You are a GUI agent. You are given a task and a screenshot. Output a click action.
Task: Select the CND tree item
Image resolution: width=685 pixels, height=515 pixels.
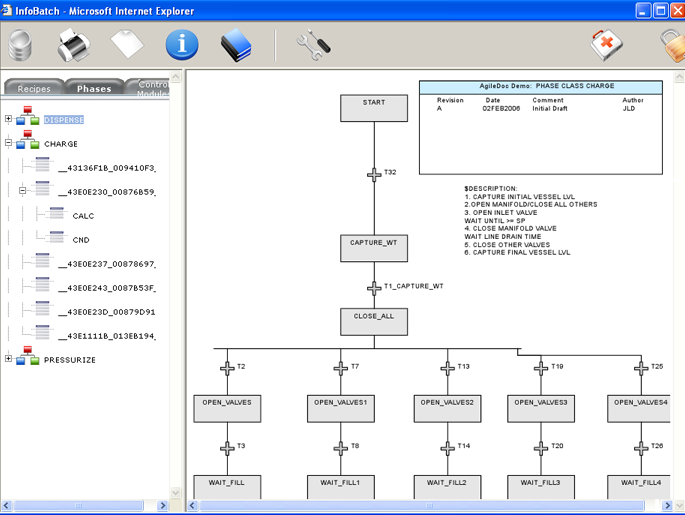click(81, 240)
